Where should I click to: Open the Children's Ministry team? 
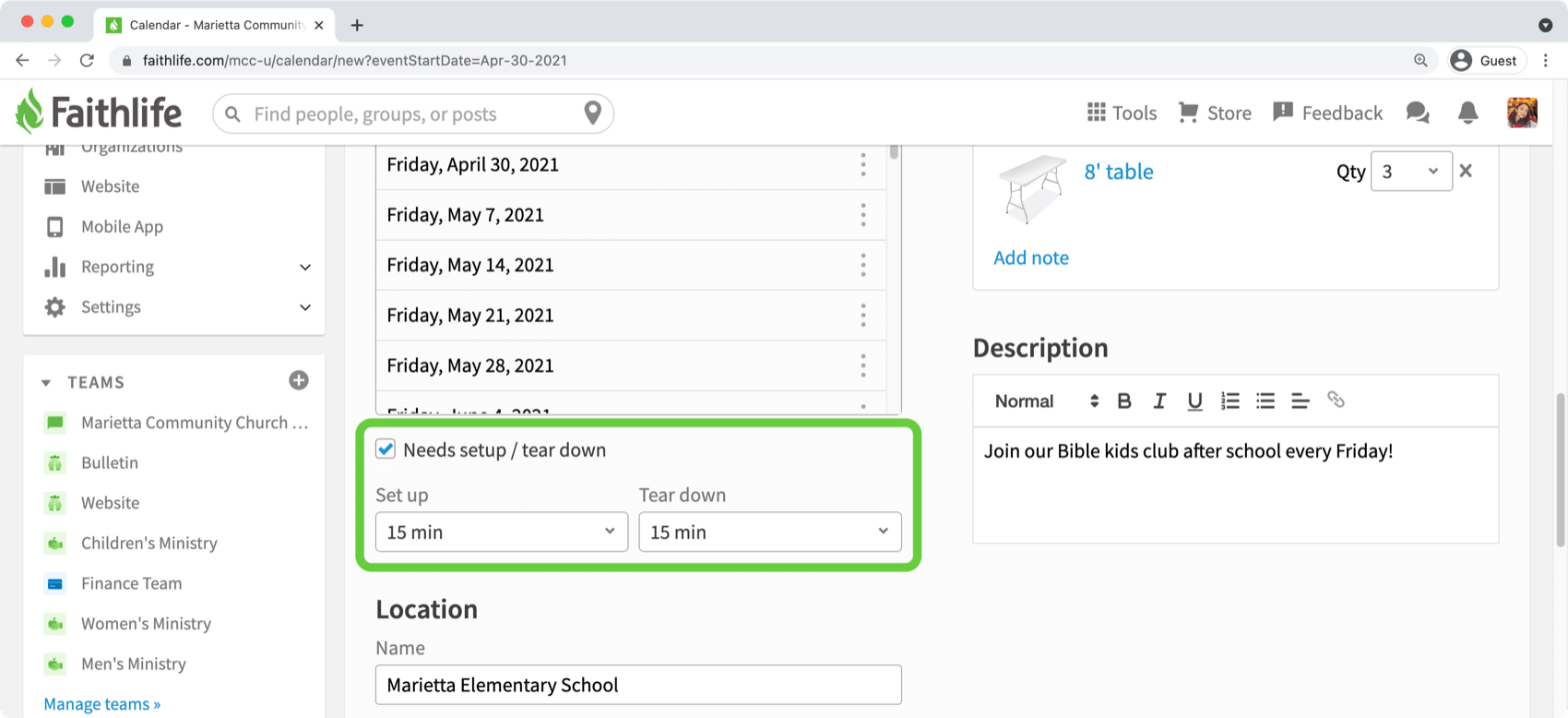coord(149,544)
